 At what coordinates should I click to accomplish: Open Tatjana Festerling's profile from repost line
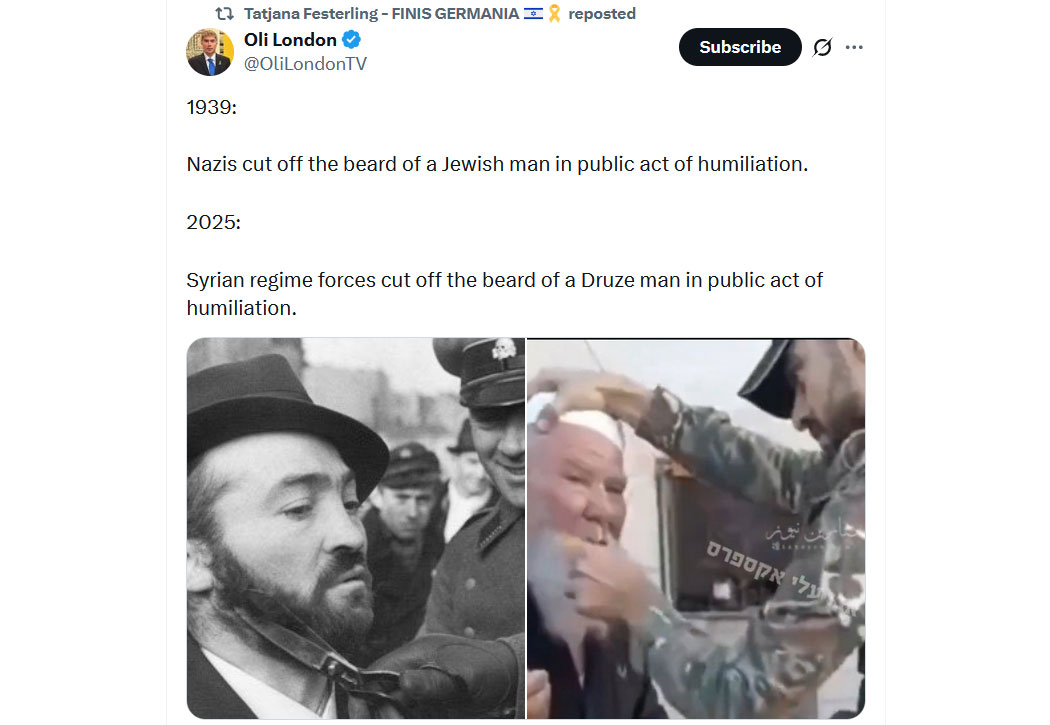coord(382,13)
